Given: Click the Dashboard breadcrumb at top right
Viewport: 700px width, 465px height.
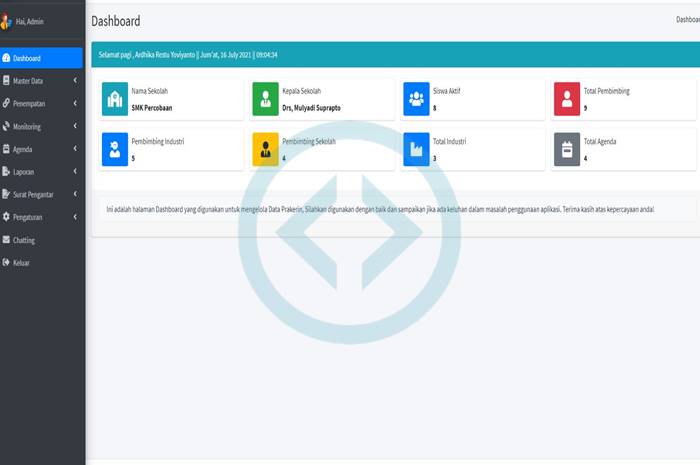Looking at the screenshot, I should (687, 20).
